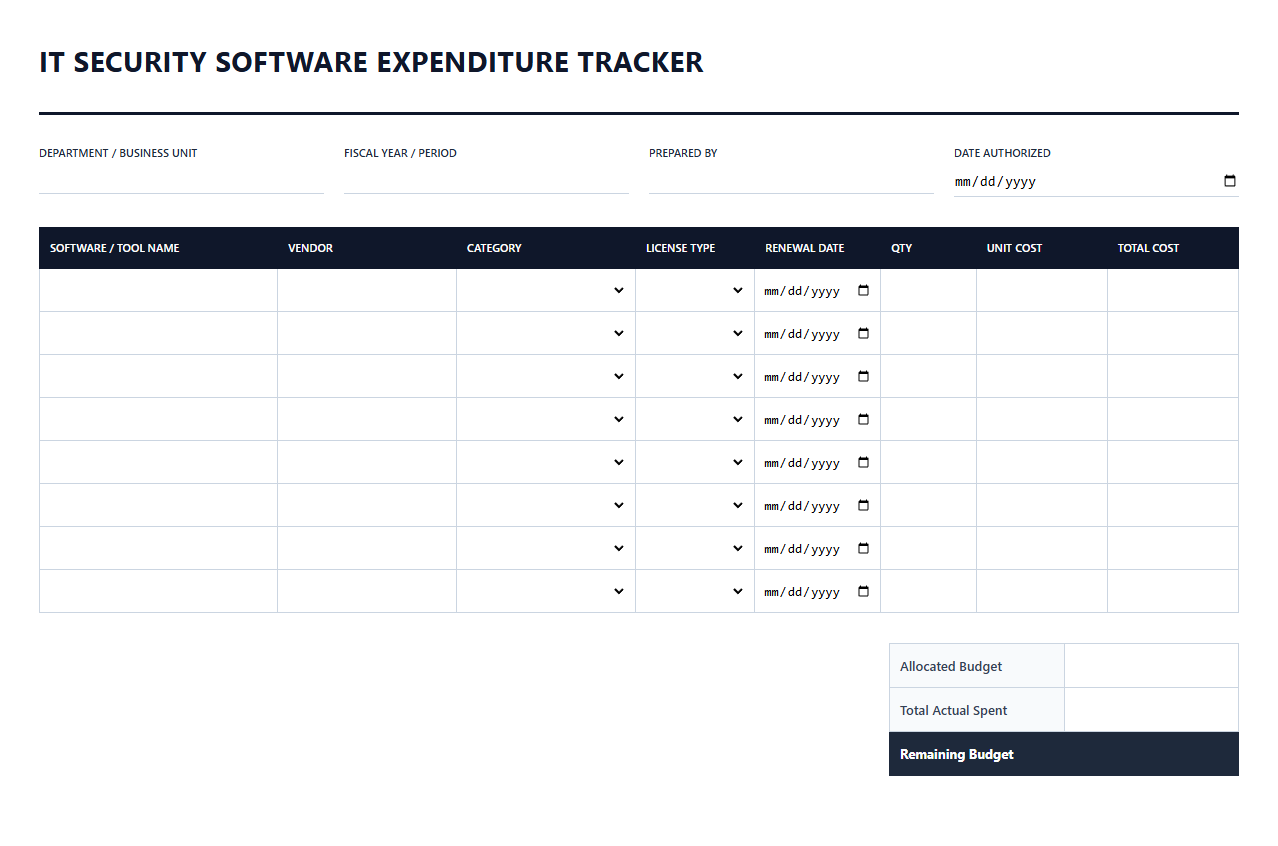Click the first row's Unit Cost cell
Viewport: 1278px width, 846px height.
1042,290
